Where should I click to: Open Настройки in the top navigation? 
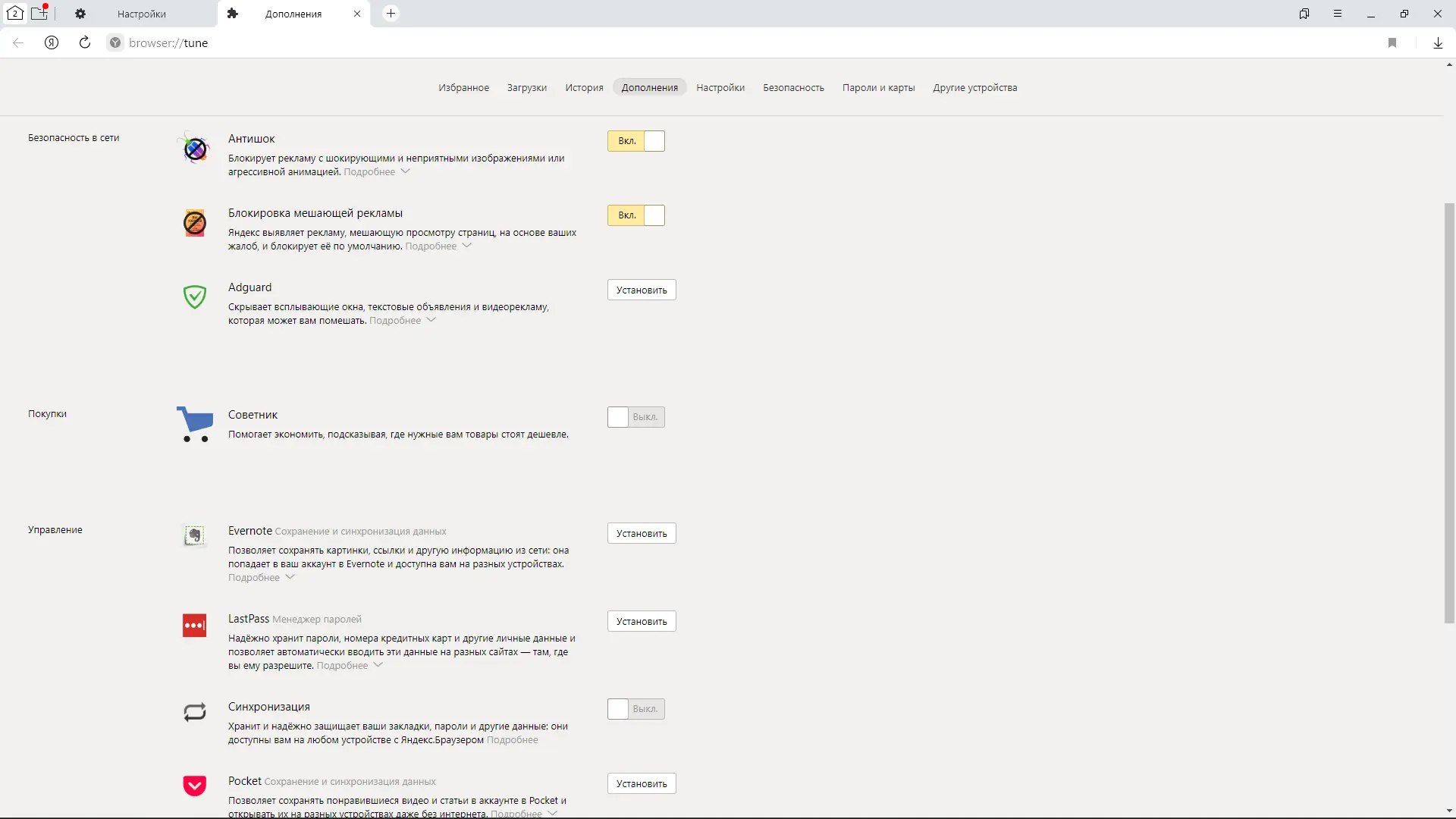click(720, 87)
